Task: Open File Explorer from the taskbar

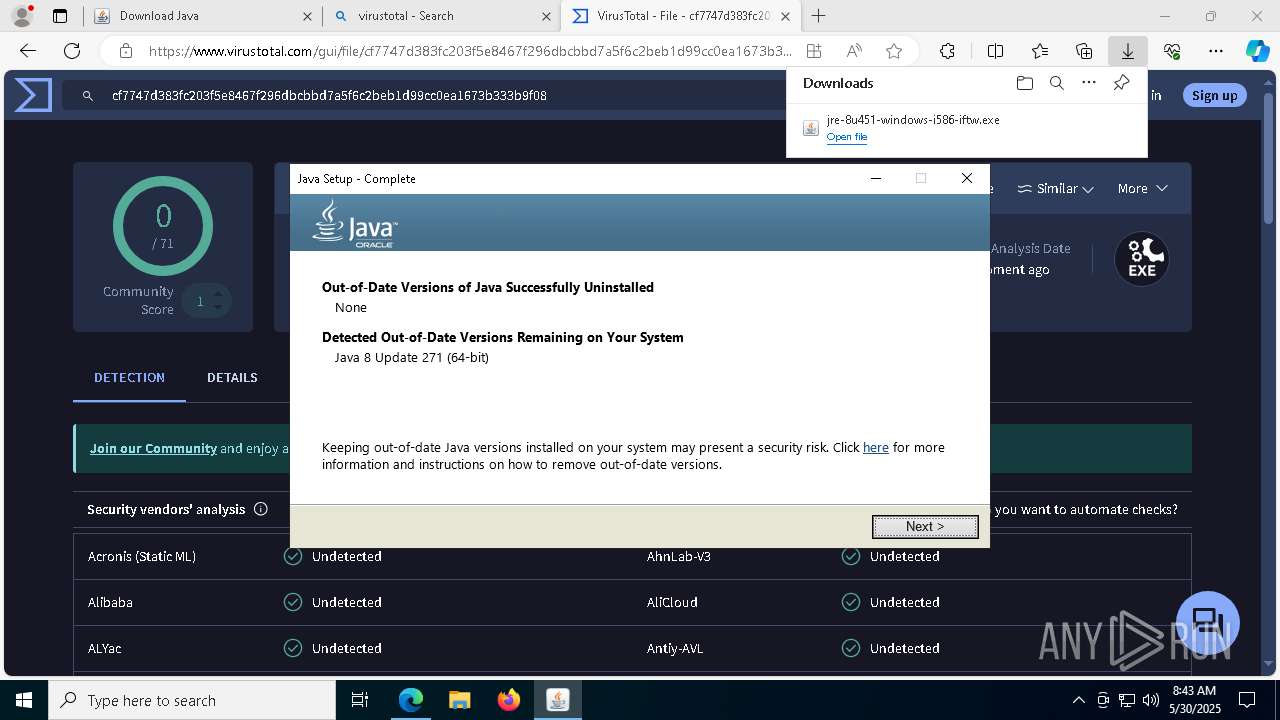Action: (x=459, y=700)
